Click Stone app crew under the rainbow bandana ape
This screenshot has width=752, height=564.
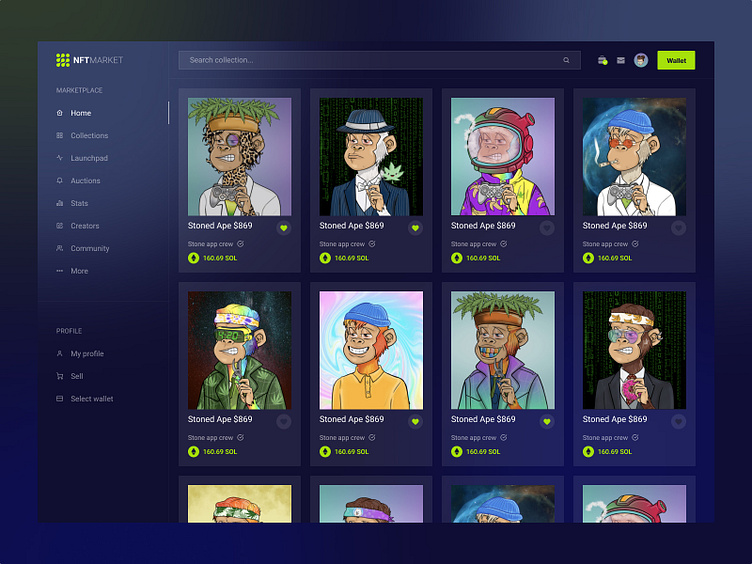click(211, 438)
